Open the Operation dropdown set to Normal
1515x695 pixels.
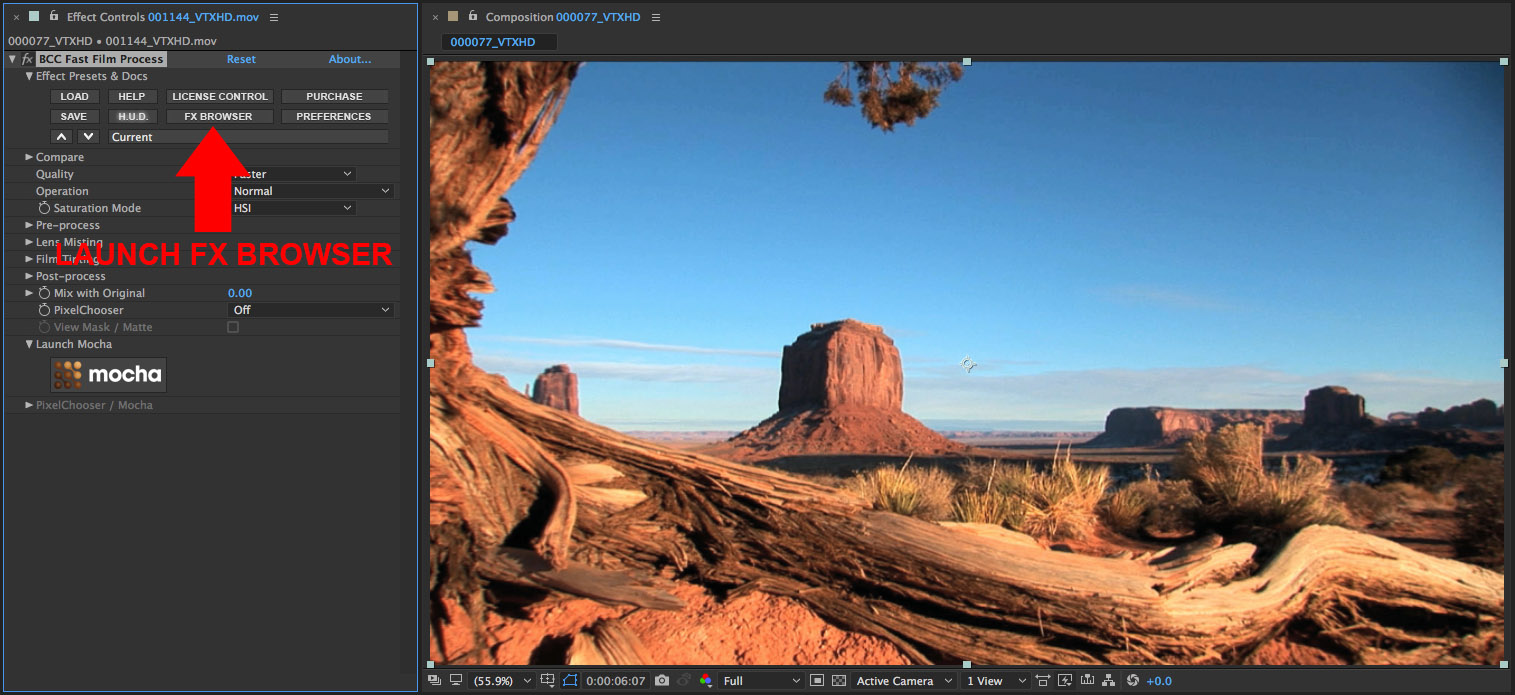(x=312, y=191)
